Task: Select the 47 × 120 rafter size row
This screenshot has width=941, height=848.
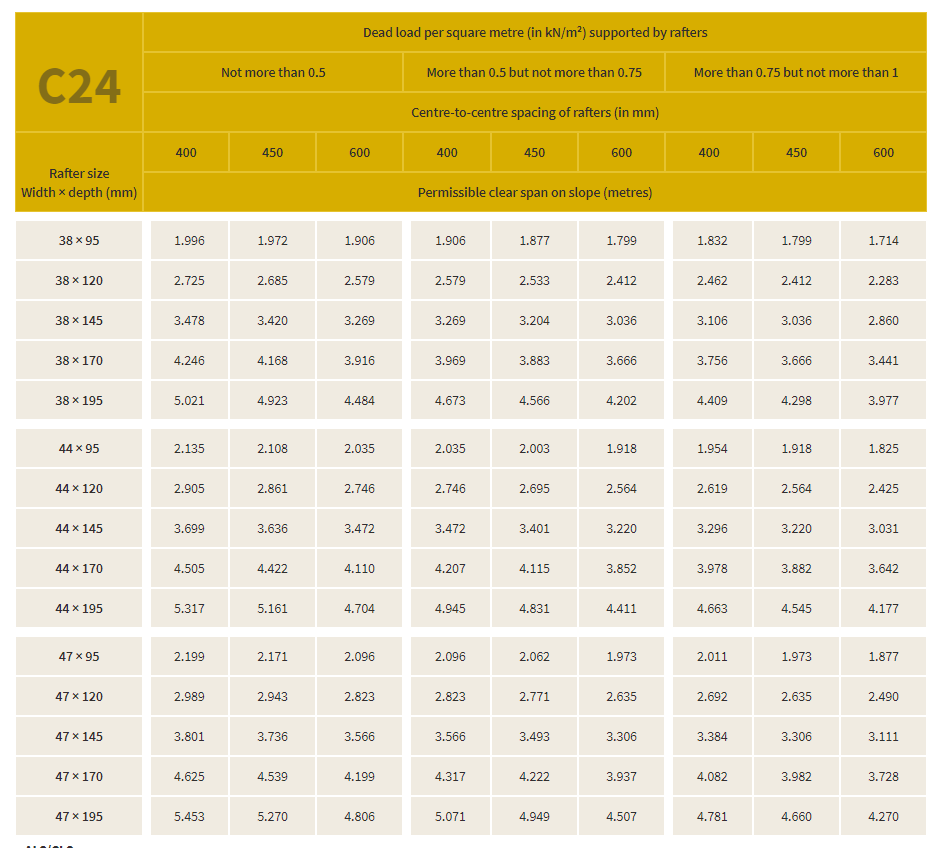Action: (79, 697)
